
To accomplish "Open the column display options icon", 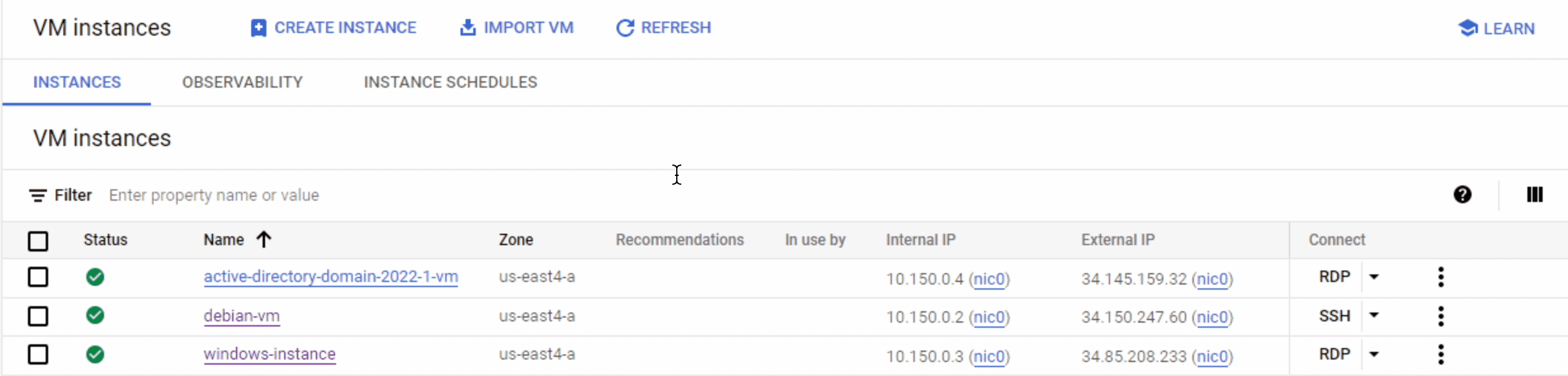I will click(1534, 195).
